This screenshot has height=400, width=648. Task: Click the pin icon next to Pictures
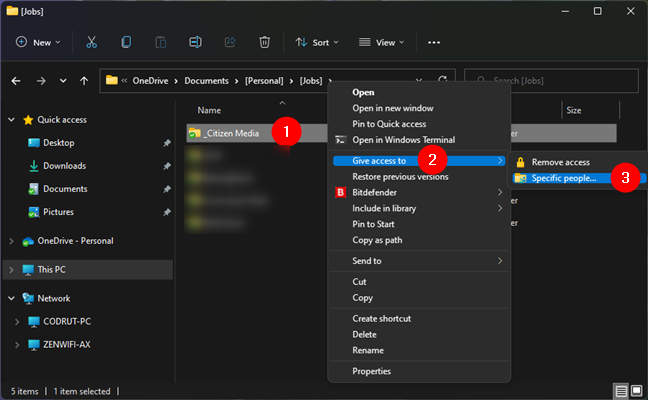(167, 212)
